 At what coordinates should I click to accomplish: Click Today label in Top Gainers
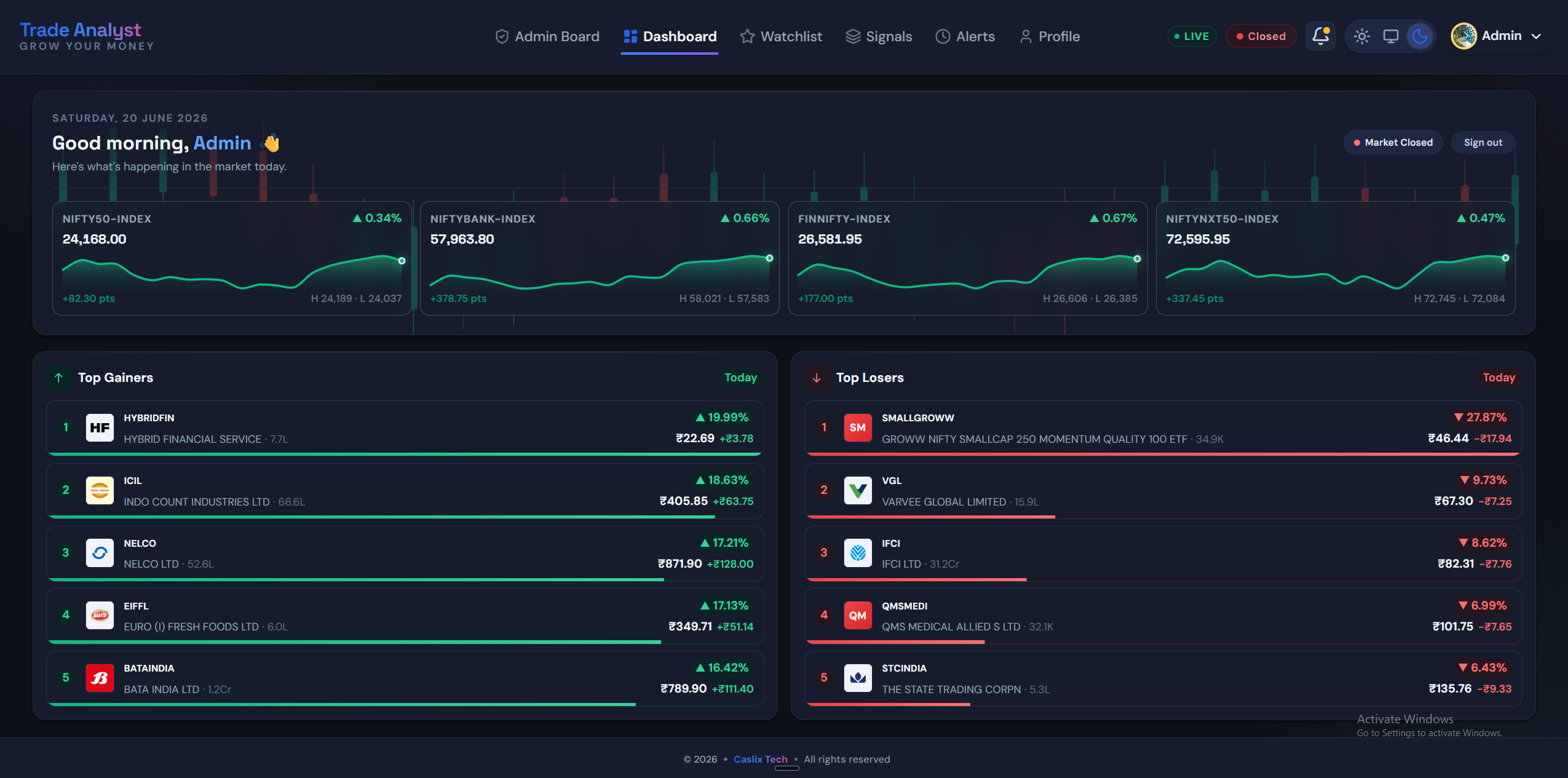tap(740, 378)
